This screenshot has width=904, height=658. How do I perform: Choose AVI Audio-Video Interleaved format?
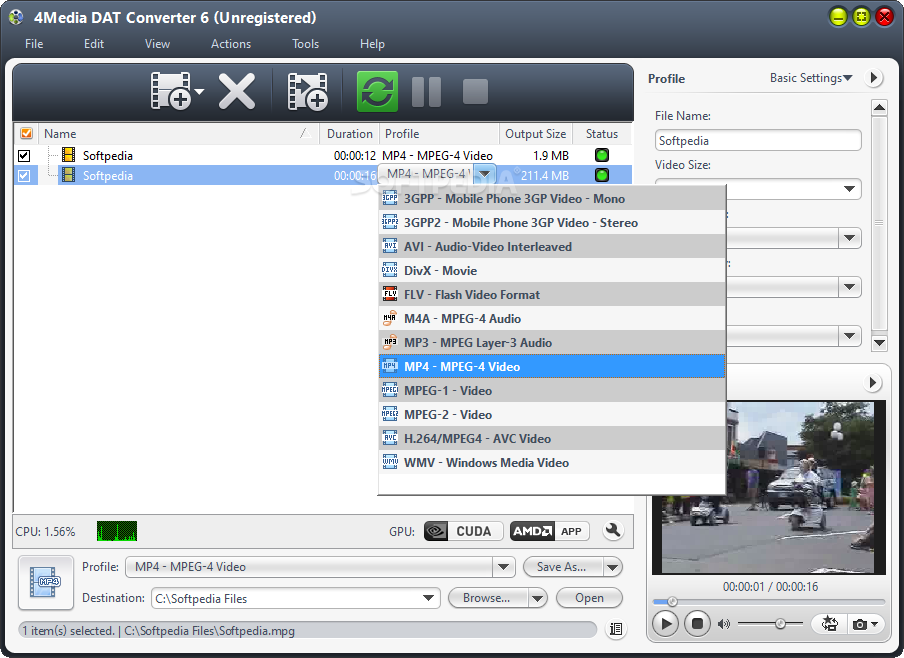(x=552, y=246)
